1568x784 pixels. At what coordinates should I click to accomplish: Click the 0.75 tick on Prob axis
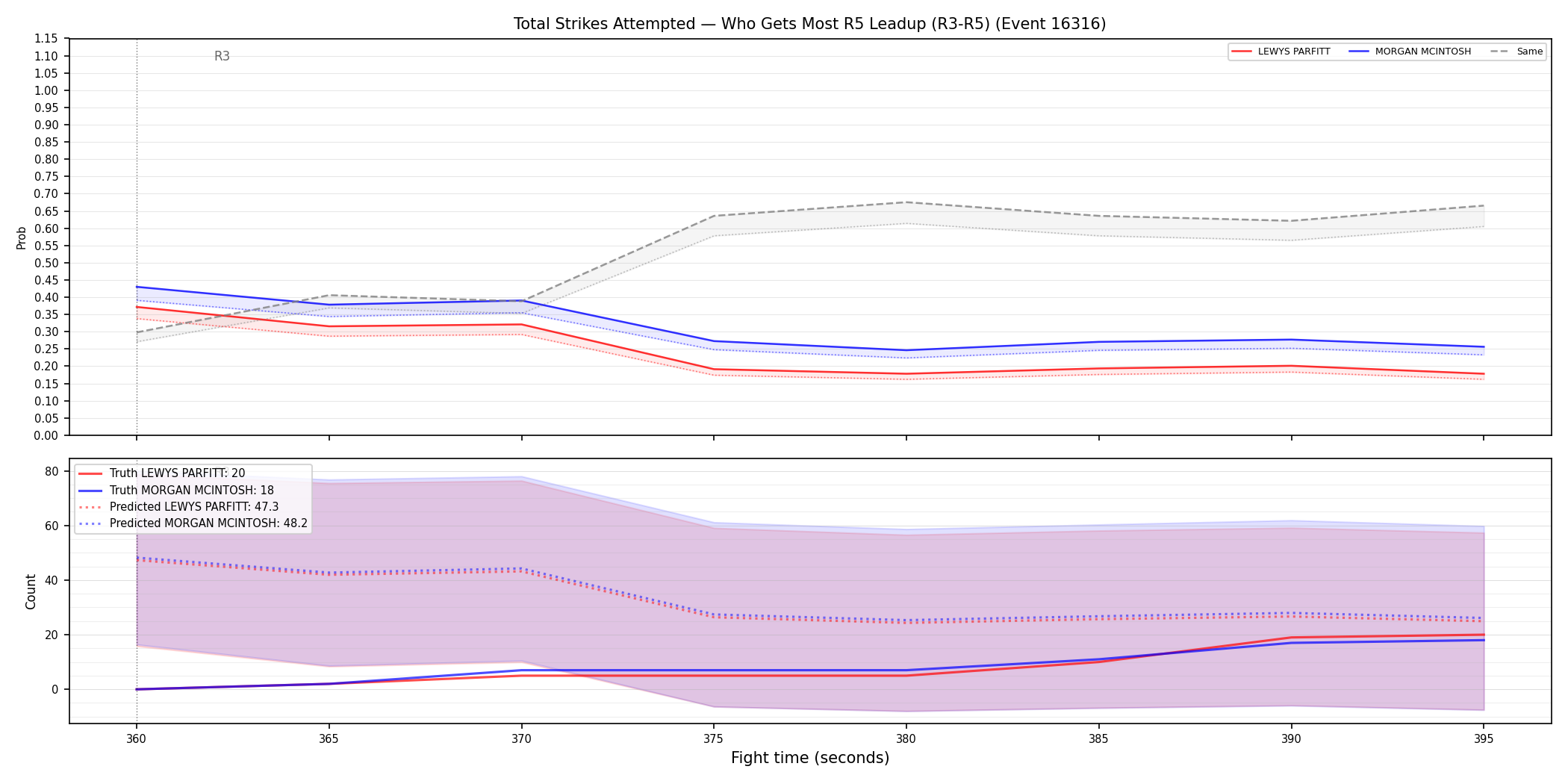46,177
